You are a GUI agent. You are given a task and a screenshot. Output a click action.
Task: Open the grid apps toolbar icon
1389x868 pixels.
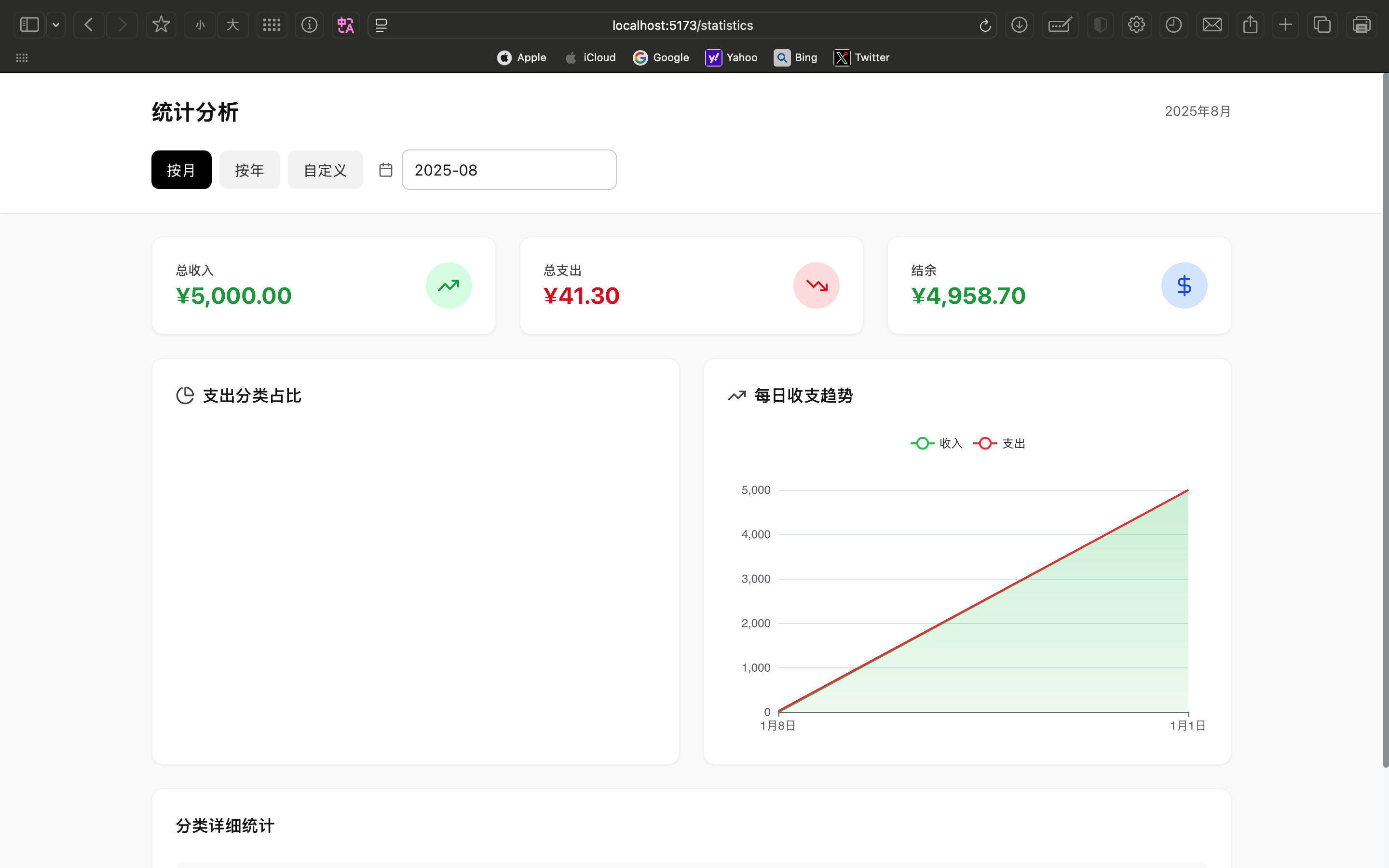pos(272,25)
